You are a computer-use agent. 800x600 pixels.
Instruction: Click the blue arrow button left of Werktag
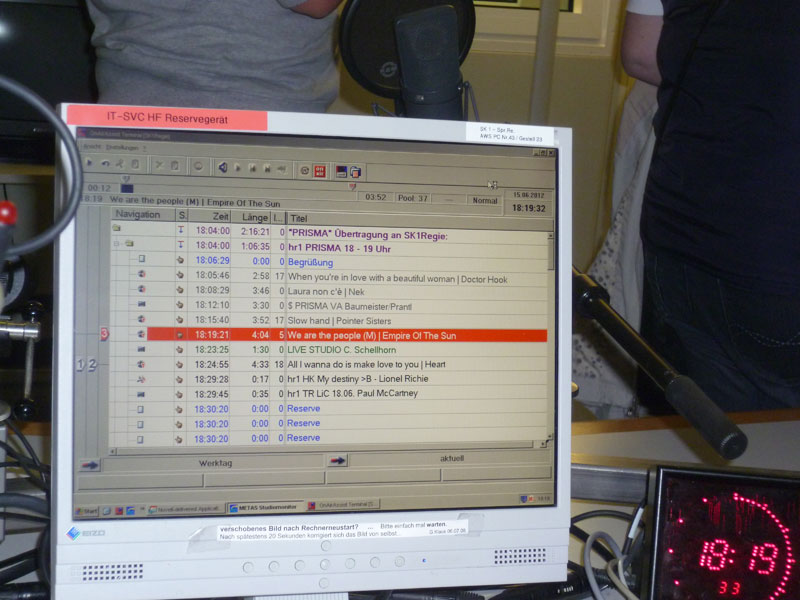(90, 465)
